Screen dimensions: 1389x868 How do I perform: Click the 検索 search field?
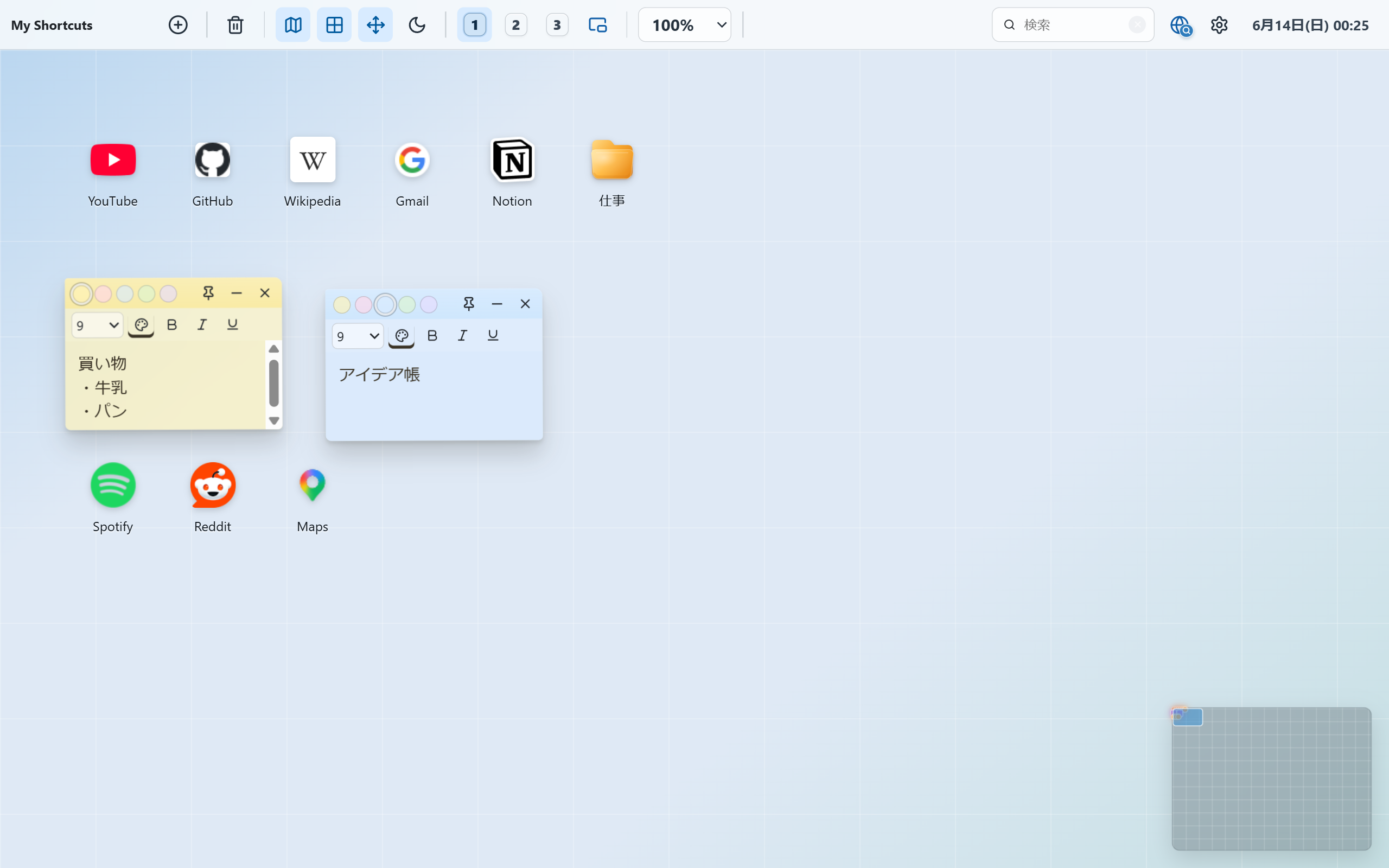(x=1073, y=25)
